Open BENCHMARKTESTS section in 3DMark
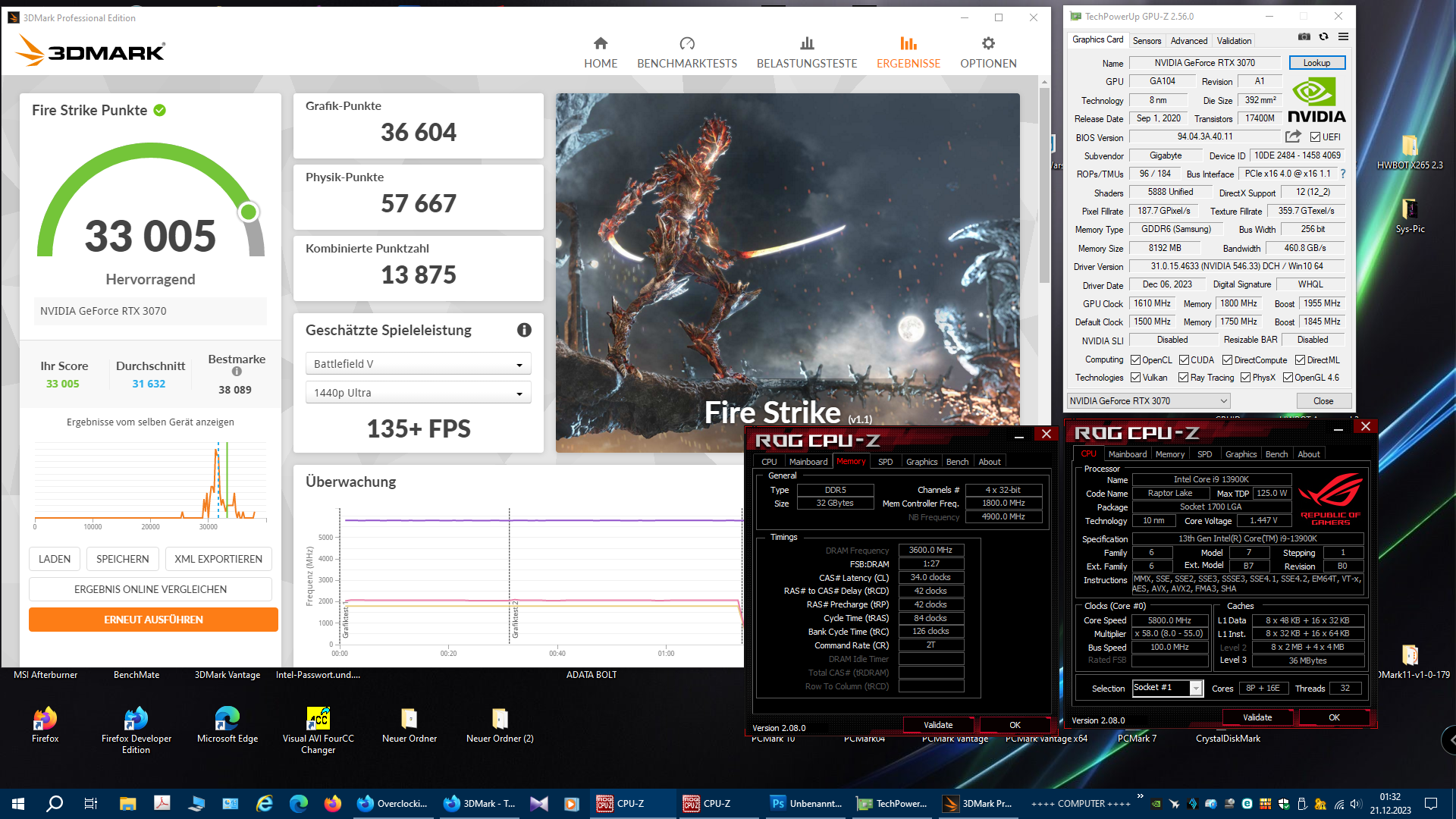 point(687,53)
